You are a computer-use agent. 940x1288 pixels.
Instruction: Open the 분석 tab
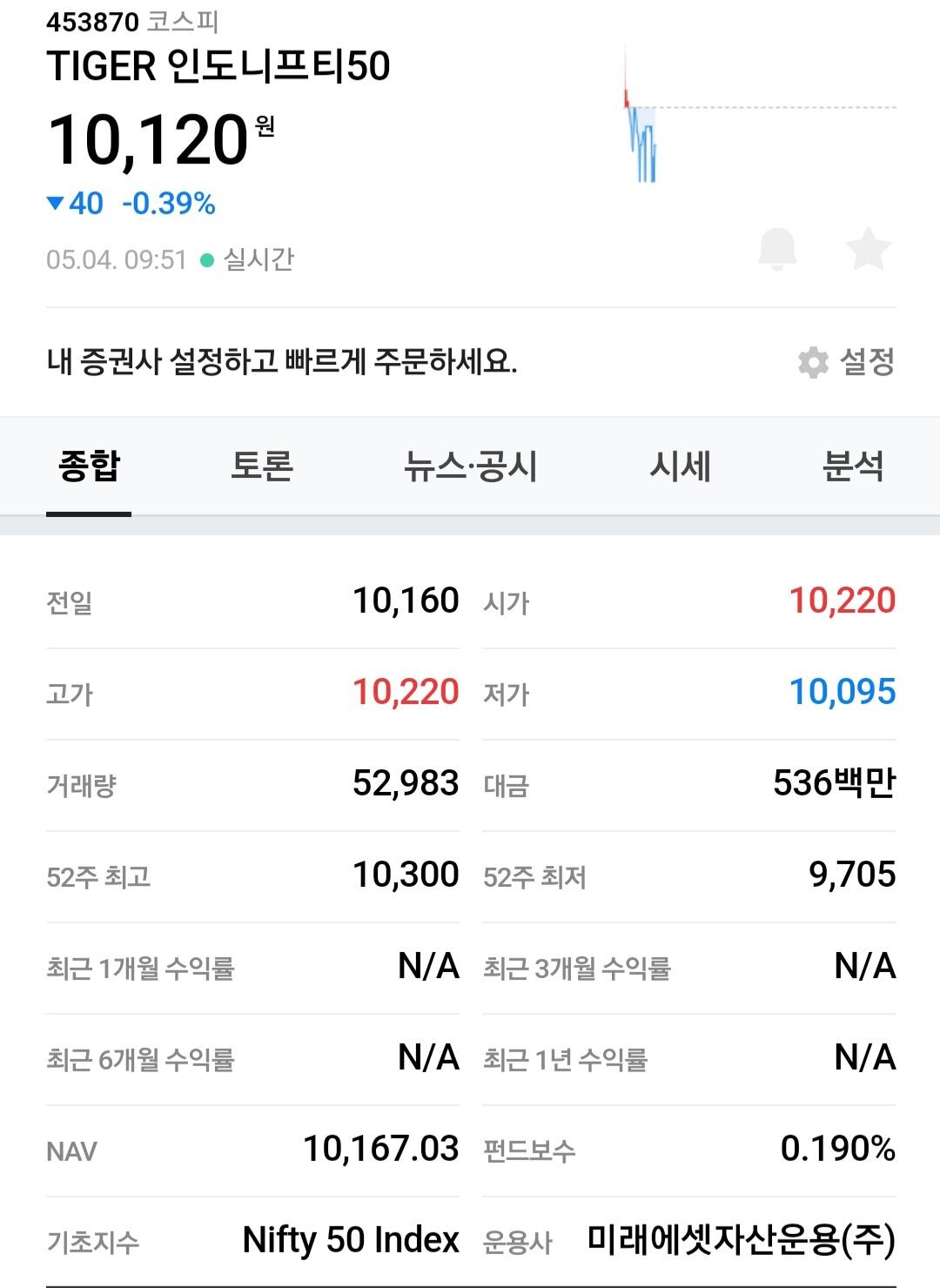click(853, 466)
